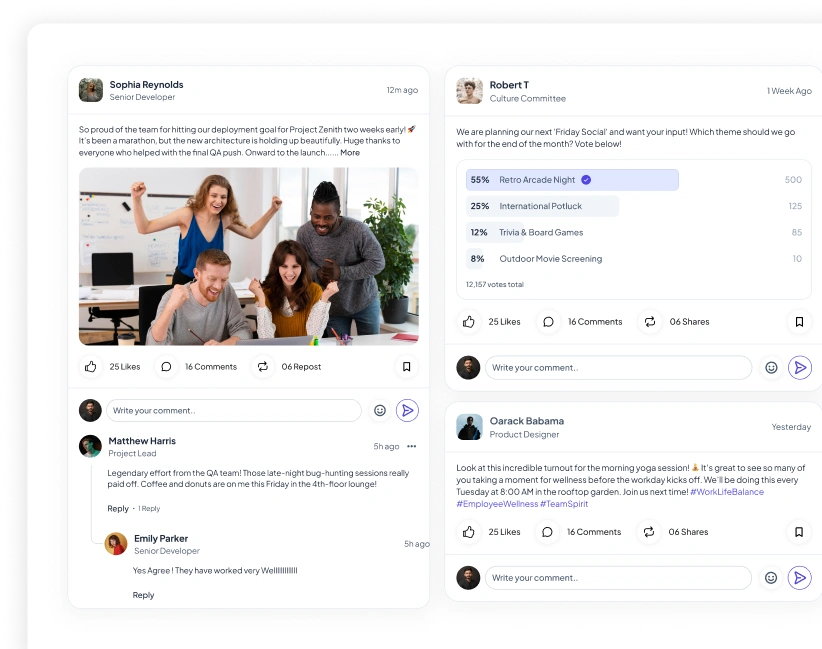Click share icon on Robert T's post
The height and width of the screenshot is (649, 822).
click(650, 321)
